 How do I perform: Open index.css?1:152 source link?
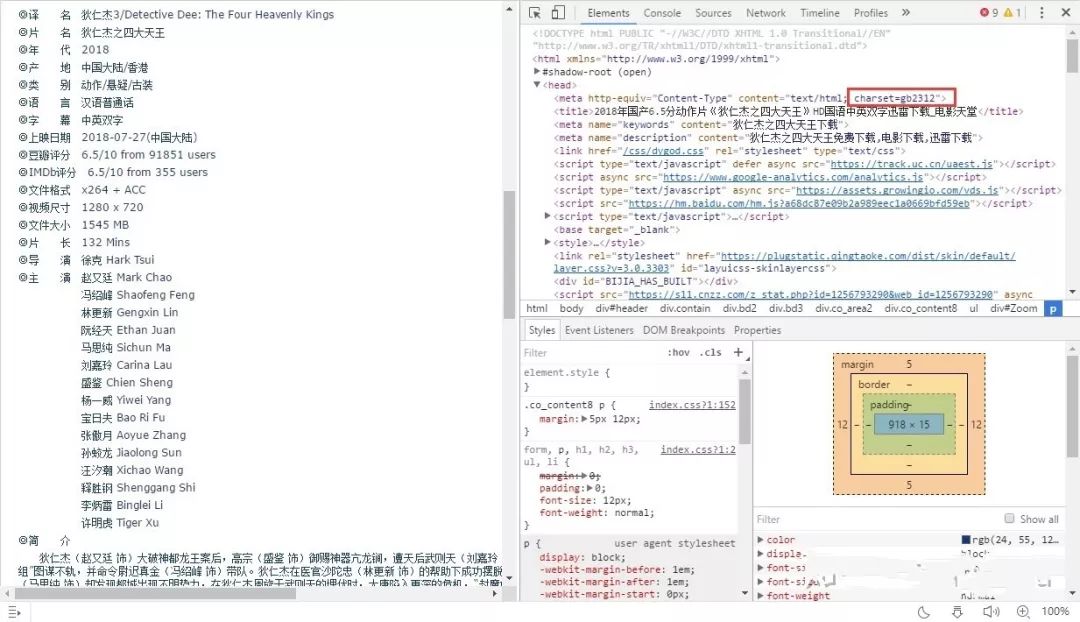(x=692, y=405)
